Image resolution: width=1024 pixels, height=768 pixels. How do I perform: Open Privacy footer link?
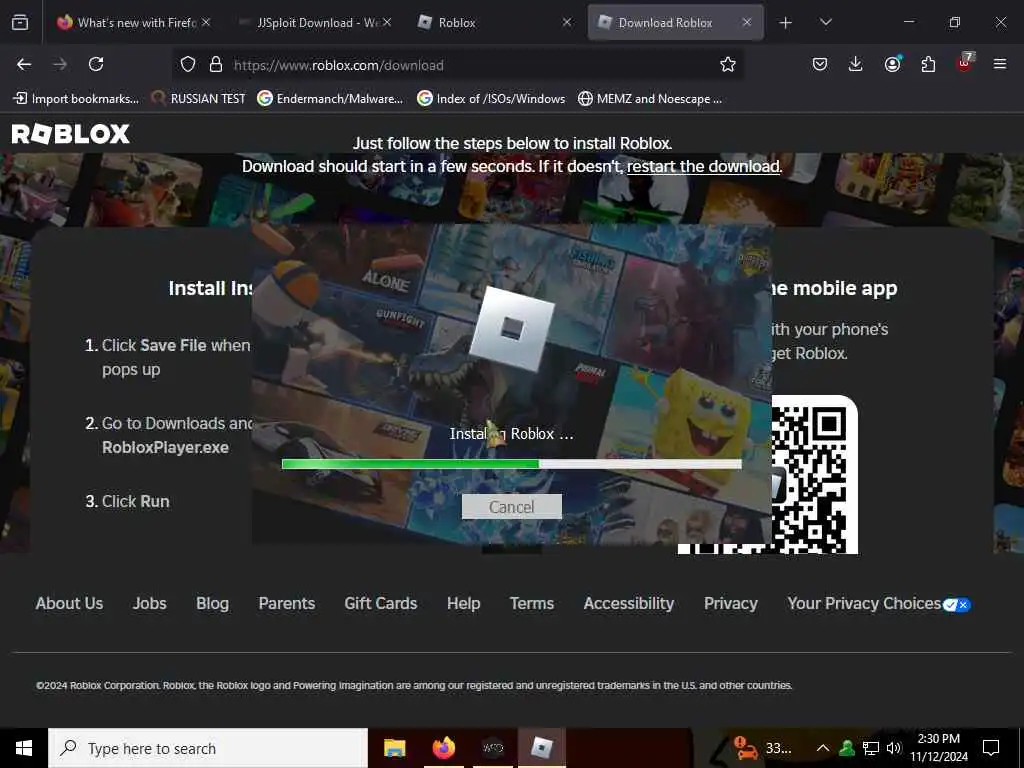coord(731,603)
